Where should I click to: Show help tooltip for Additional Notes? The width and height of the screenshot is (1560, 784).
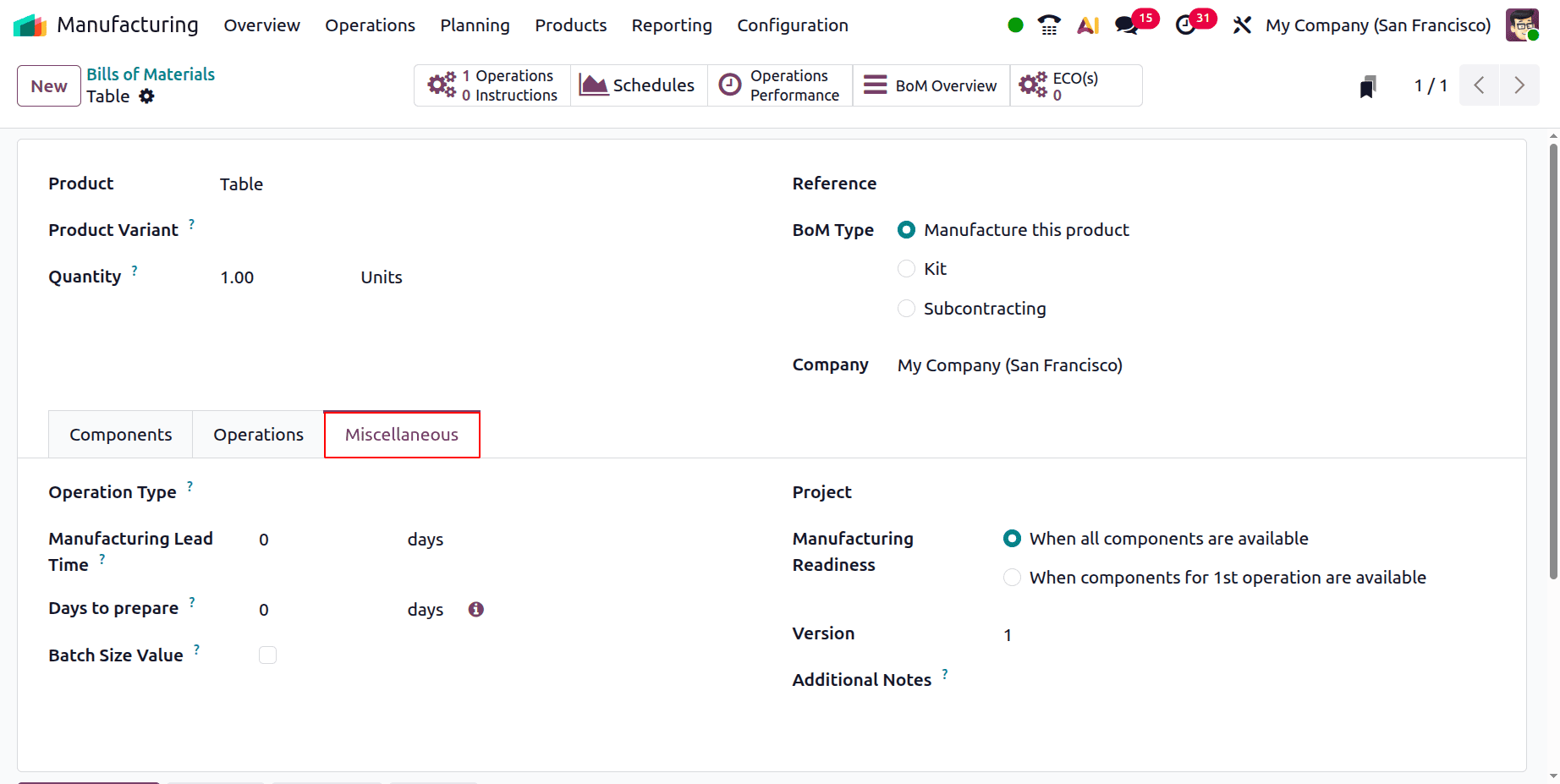(x=945, y=674)
